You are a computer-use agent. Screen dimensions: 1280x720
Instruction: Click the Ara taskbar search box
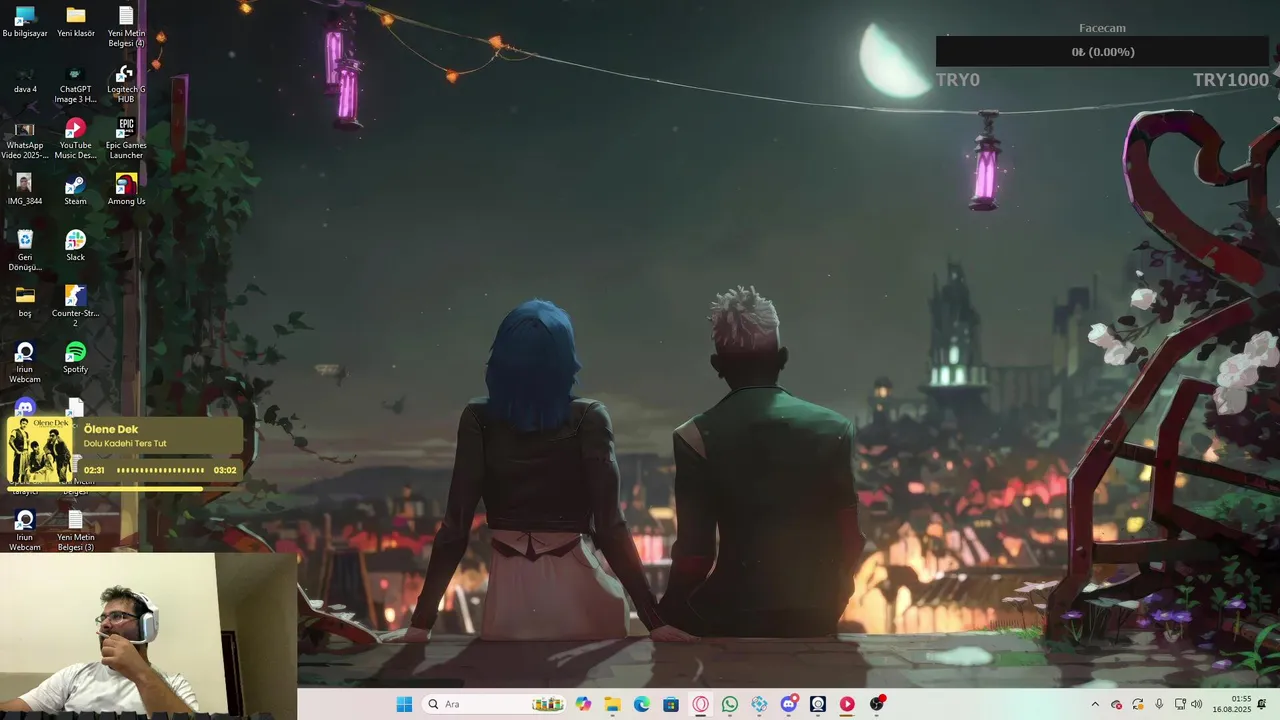[495, 704]
